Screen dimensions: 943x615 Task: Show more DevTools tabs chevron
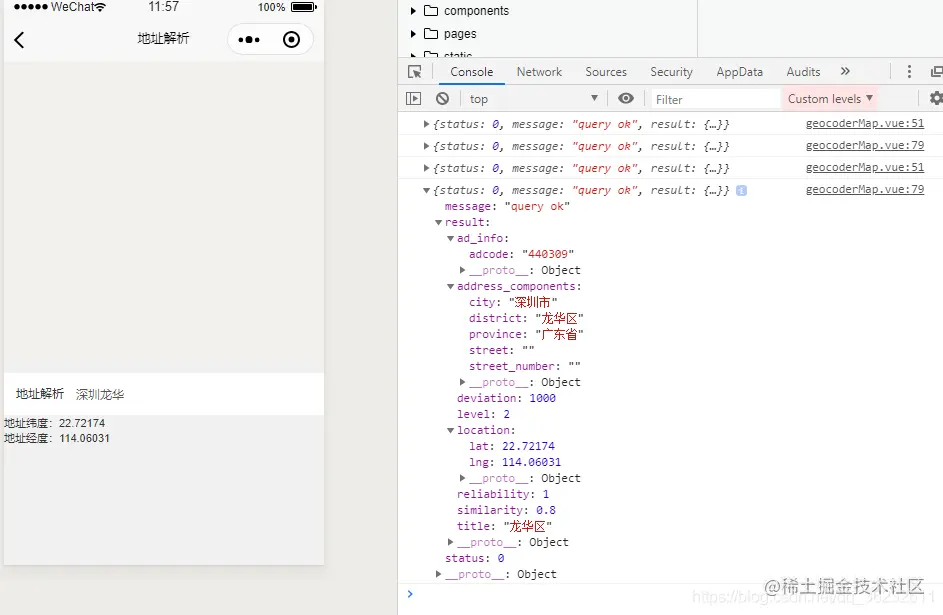click(x=845, y=72)
